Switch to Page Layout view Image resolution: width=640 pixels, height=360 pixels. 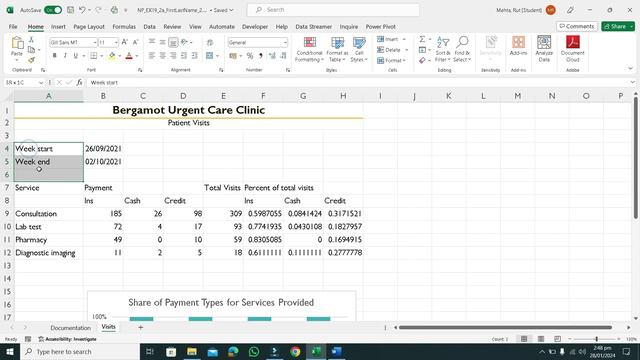(x=541, y=339)
